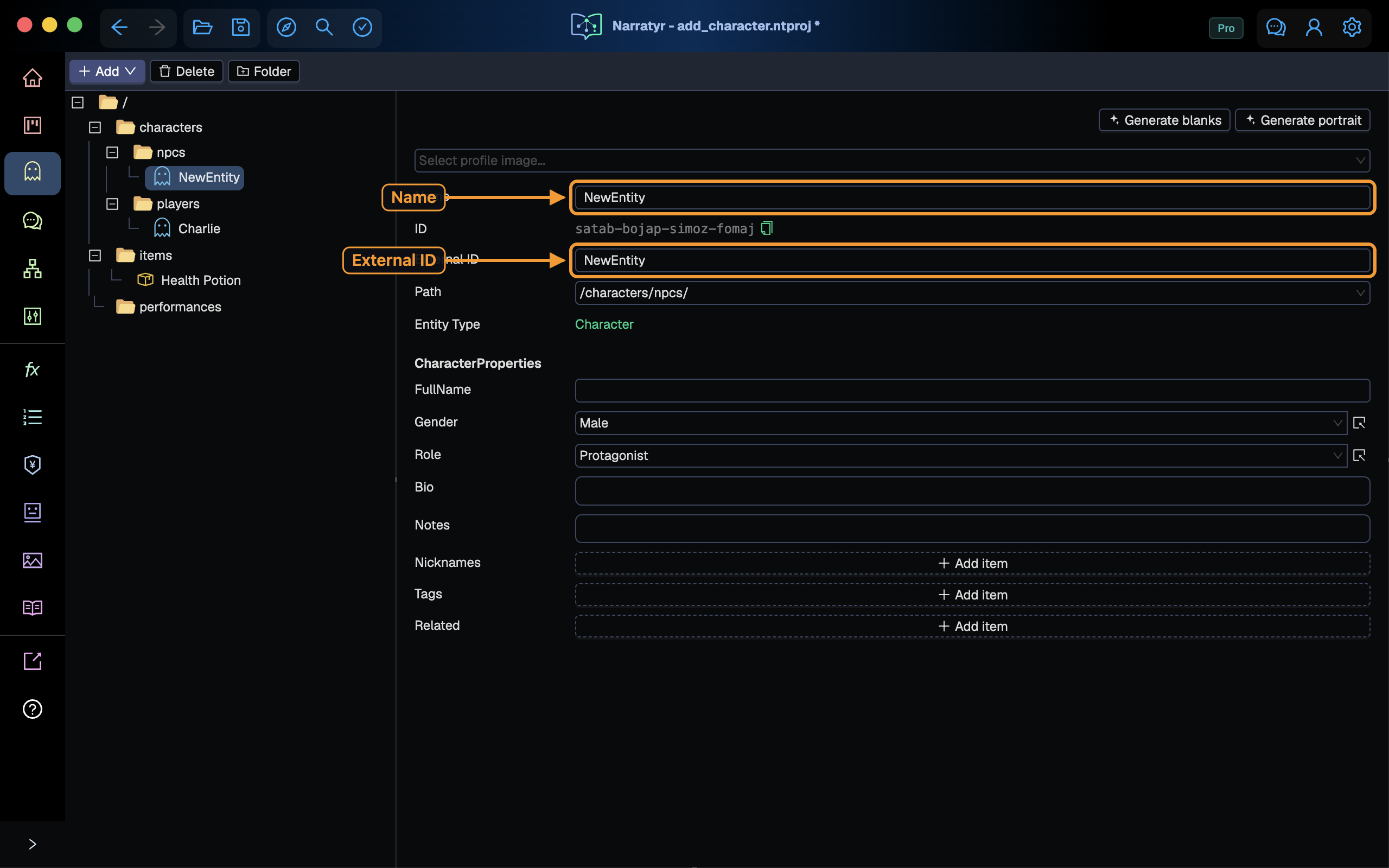Viewport: 1389px width, 868px height.
Task: Open the robot face sidebar icon
Action: (x=33, y=512)
